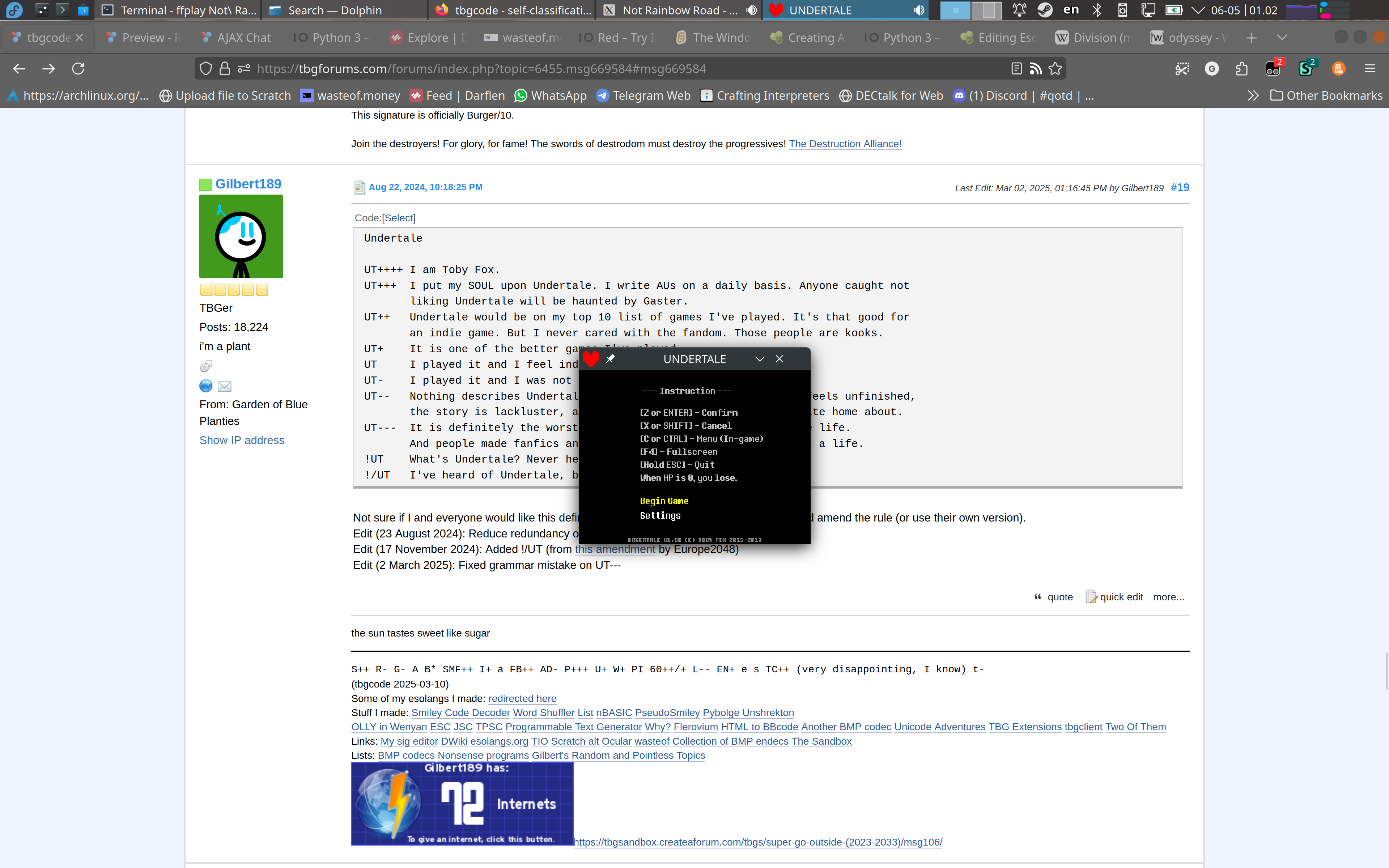Click the pin icon in UNDERTALE title bar

[x=611, y=359]
